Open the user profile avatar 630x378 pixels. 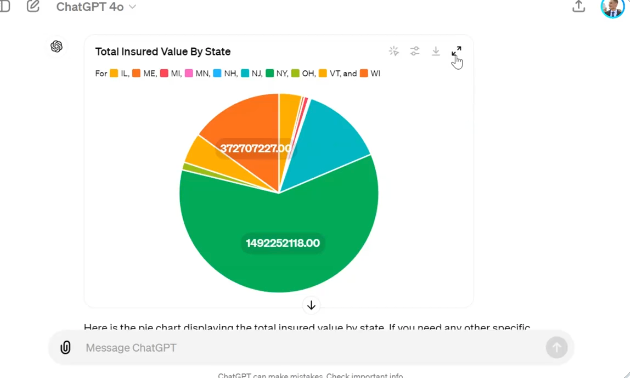point(612,8)
